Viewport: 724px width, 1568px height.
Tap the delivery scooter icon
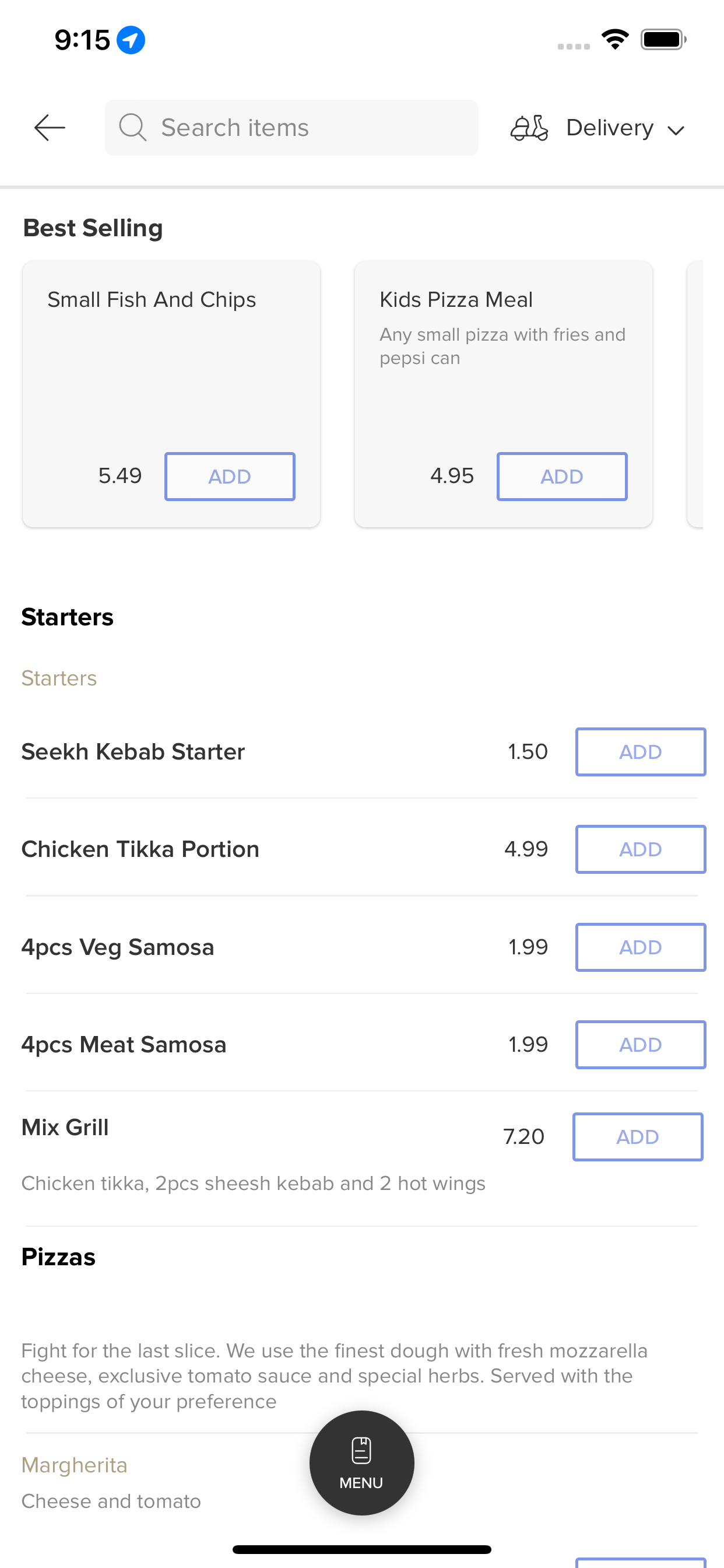point(529,128)
